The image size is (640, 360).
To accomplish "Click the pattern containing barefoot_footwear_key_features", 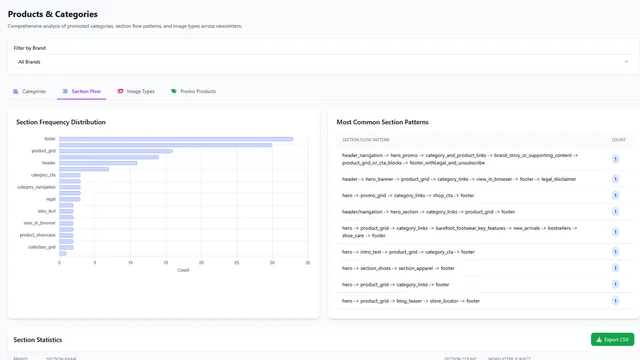I will (x=484, y=232).
